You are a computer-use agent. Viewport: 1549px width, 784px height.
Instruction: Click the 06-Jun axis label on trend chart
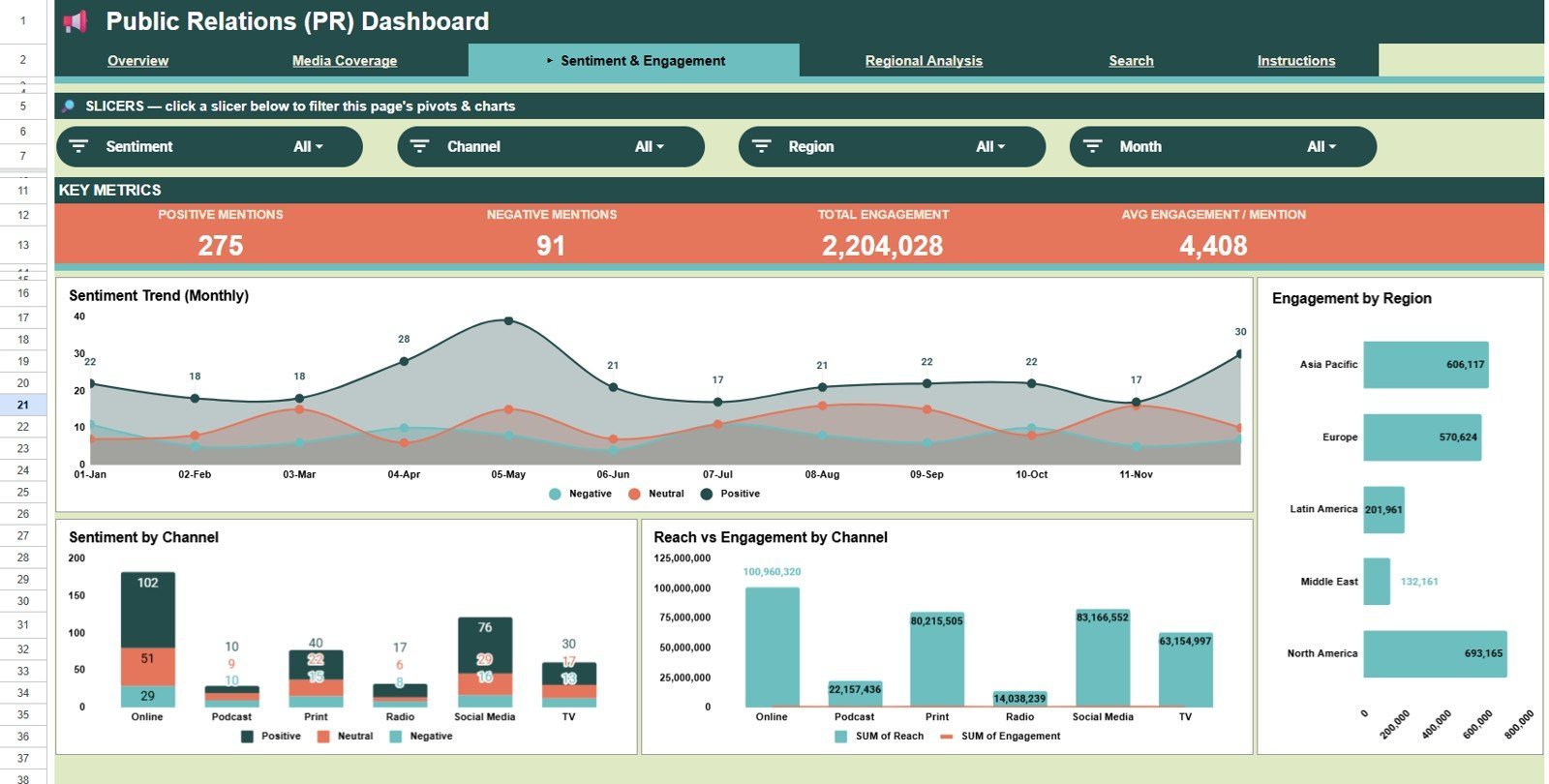[x=613, y=474]
